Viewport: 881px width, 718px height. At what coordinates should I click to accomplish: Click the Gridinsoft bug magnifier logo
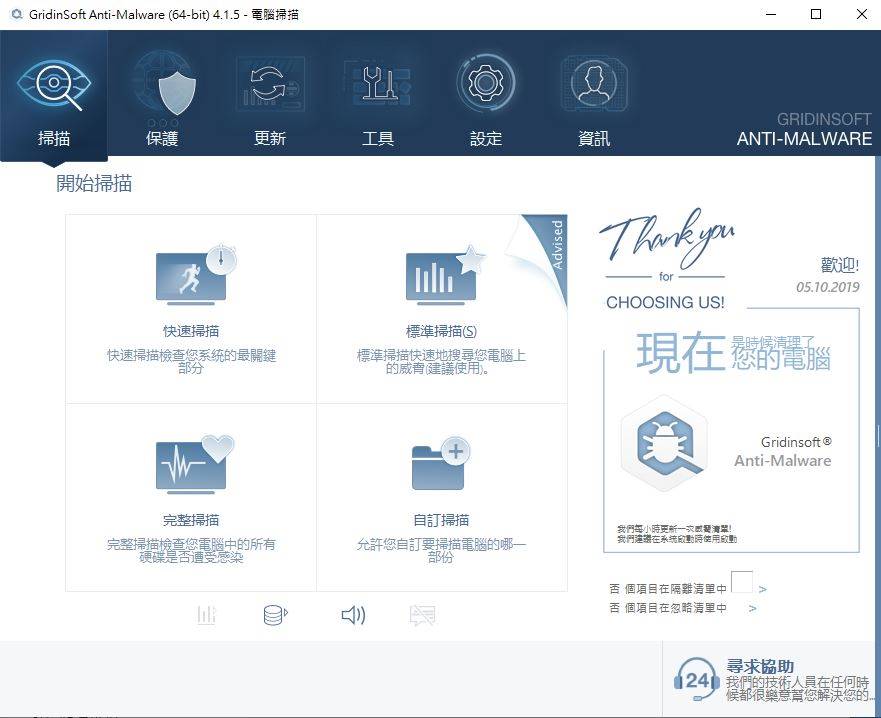click(665, 444)
